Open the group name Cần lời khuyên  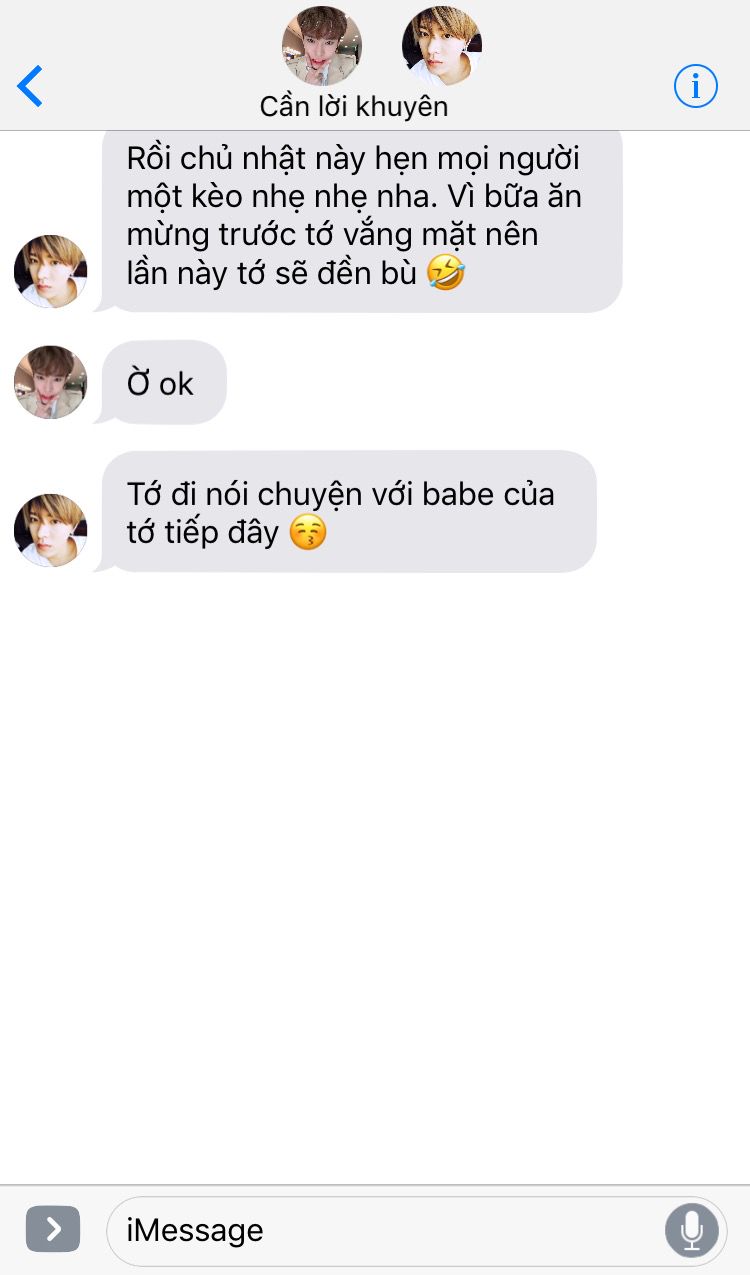coord(354,106)
